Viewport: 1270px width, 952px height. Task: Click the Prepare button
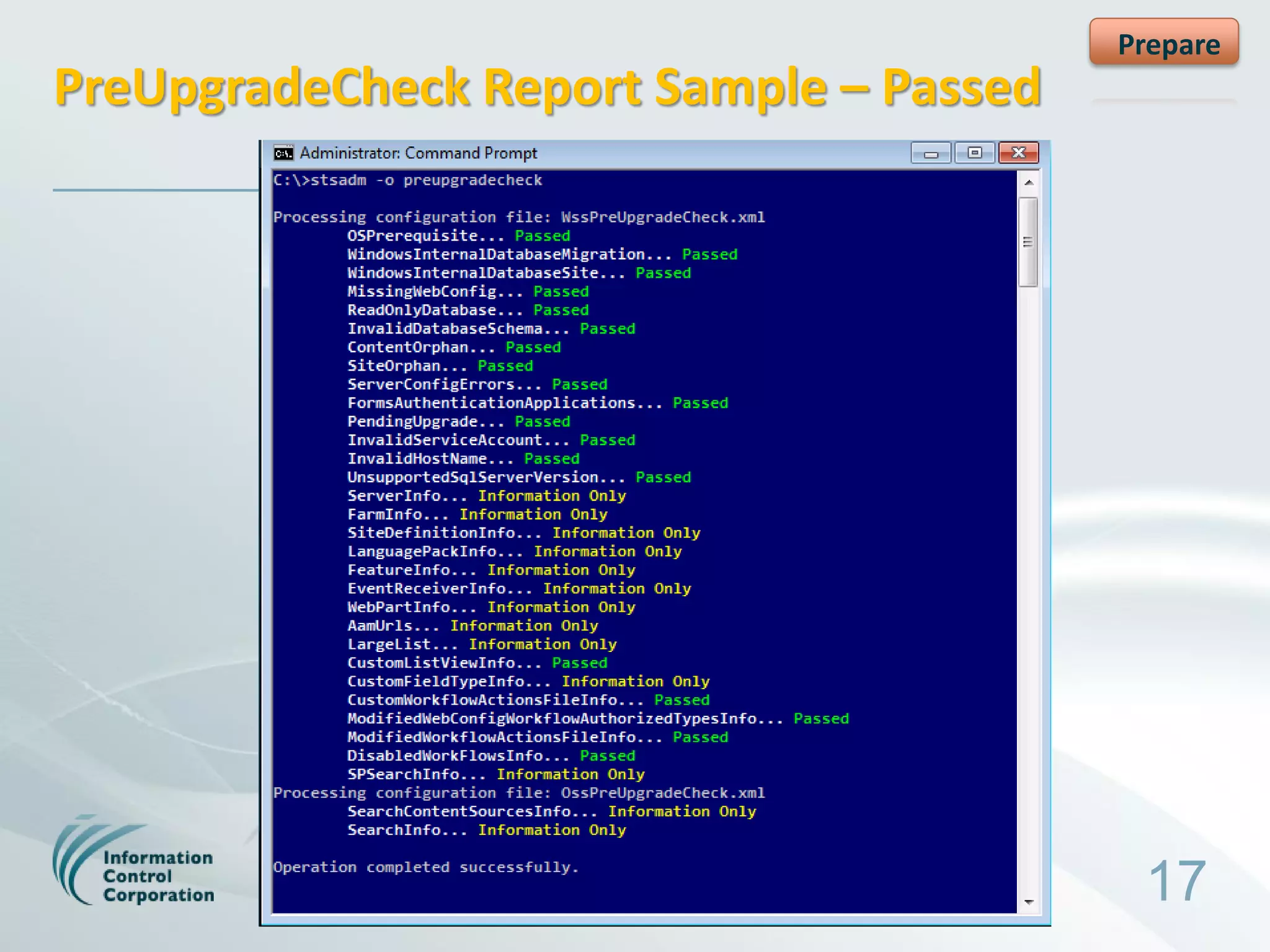pos(1164,42)
